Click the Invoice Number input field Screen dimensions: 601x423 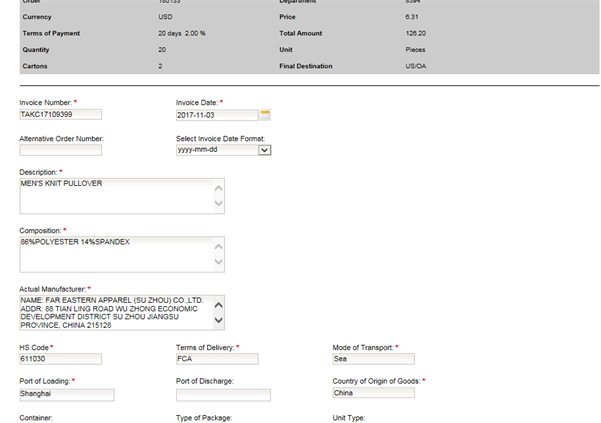click(60, 115)
